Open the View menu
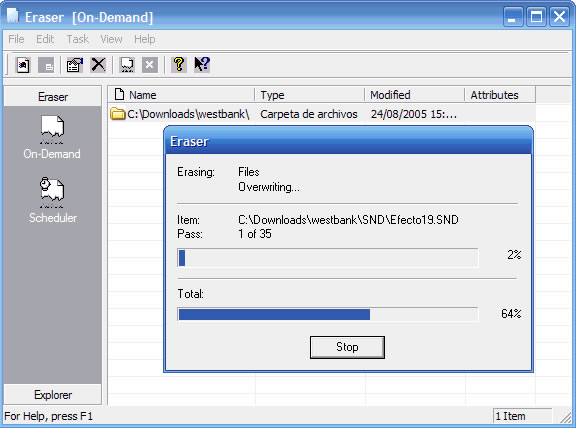576x428 pixels. pos(111,39)
